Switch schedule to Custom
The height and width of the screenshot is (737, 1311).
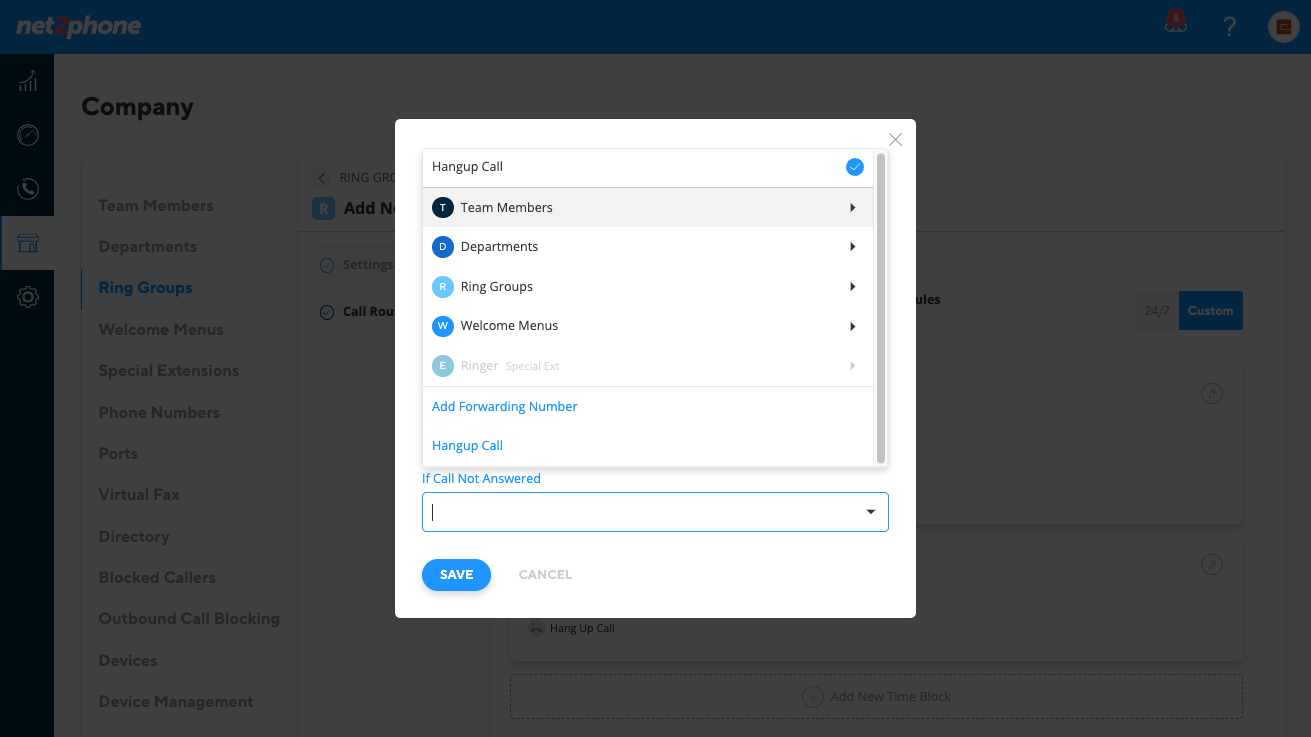point(1211,311)
